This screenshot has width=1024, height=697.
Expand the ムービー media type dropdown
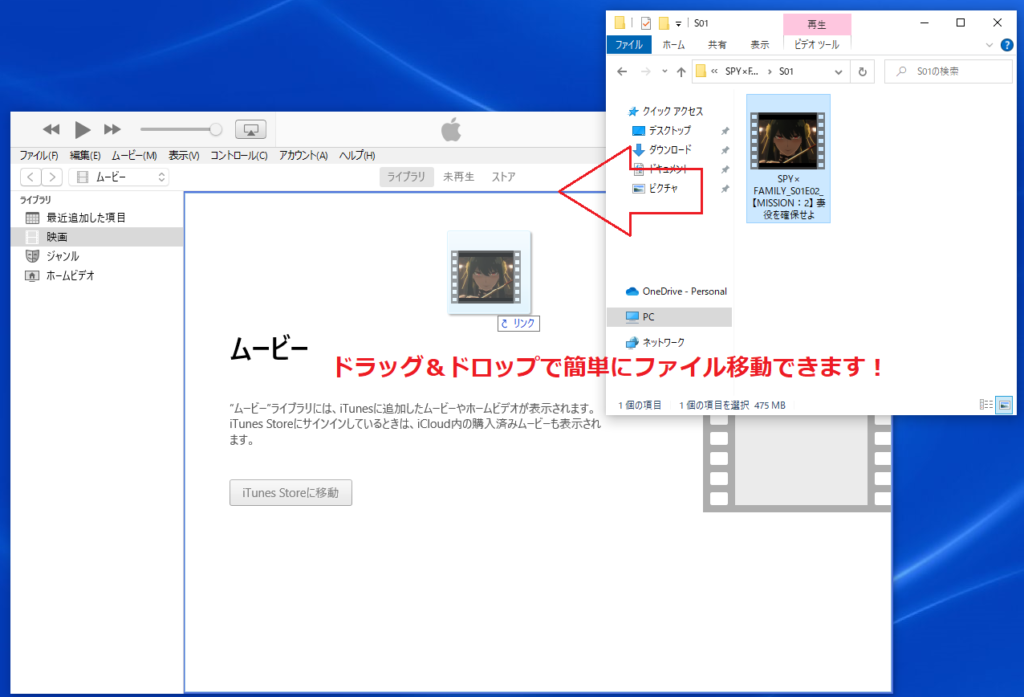[x=119, y=177]
